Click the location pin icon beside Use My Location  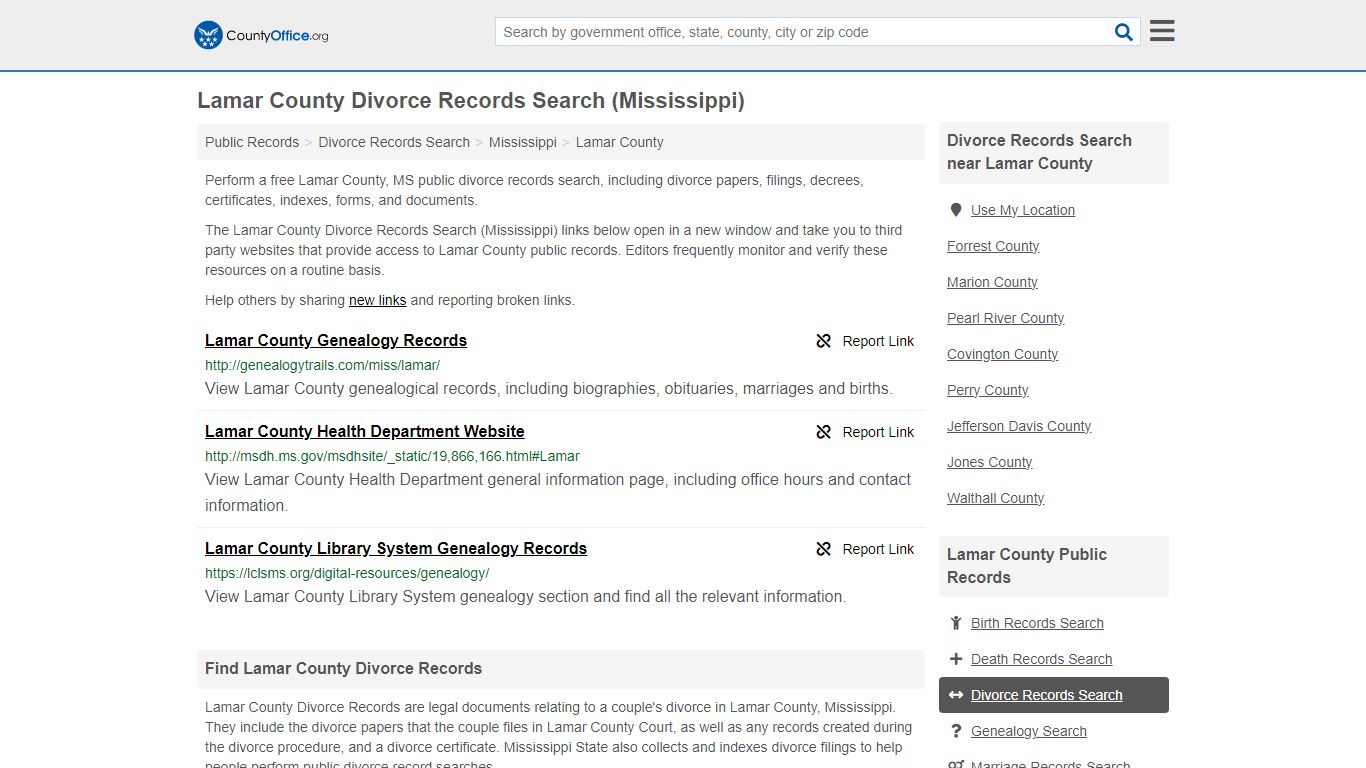(x=956, y=209)
